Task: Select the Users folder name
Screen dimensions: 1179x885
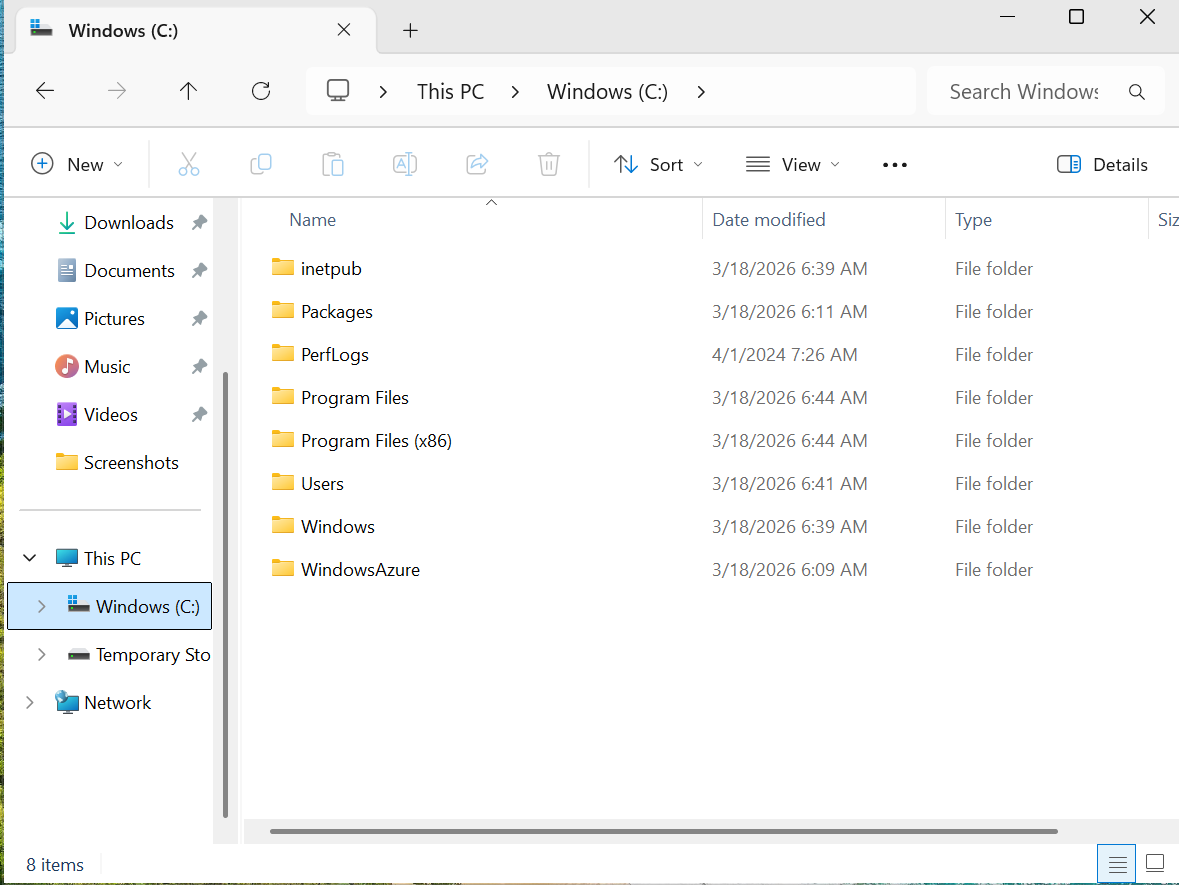Action: (322, 483)
